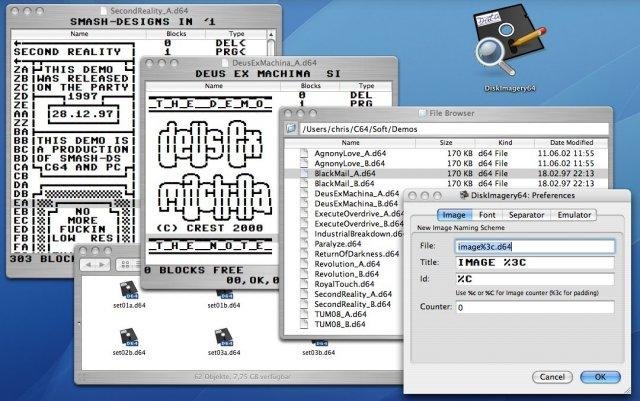Select the set02b.d64 disk icon
Viewport: 640px width, 401px height.
129,337
